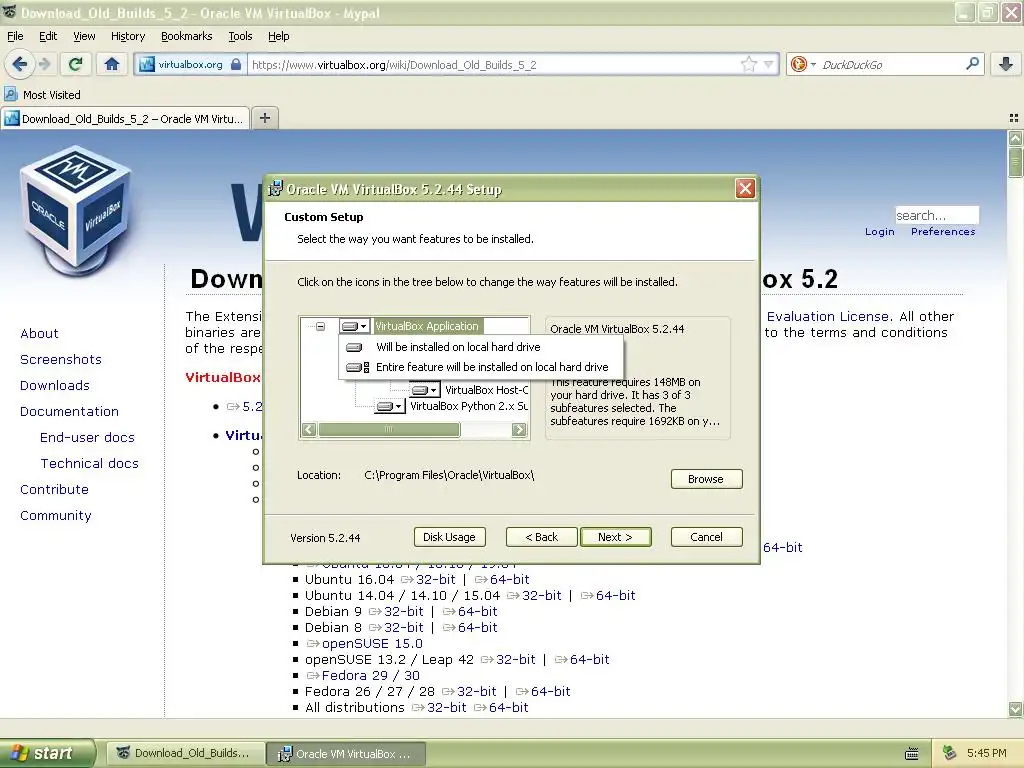This screenshot has height=768, width=1024.
Task: Reload the page with the refresh icon
Action: pos(75,64)
